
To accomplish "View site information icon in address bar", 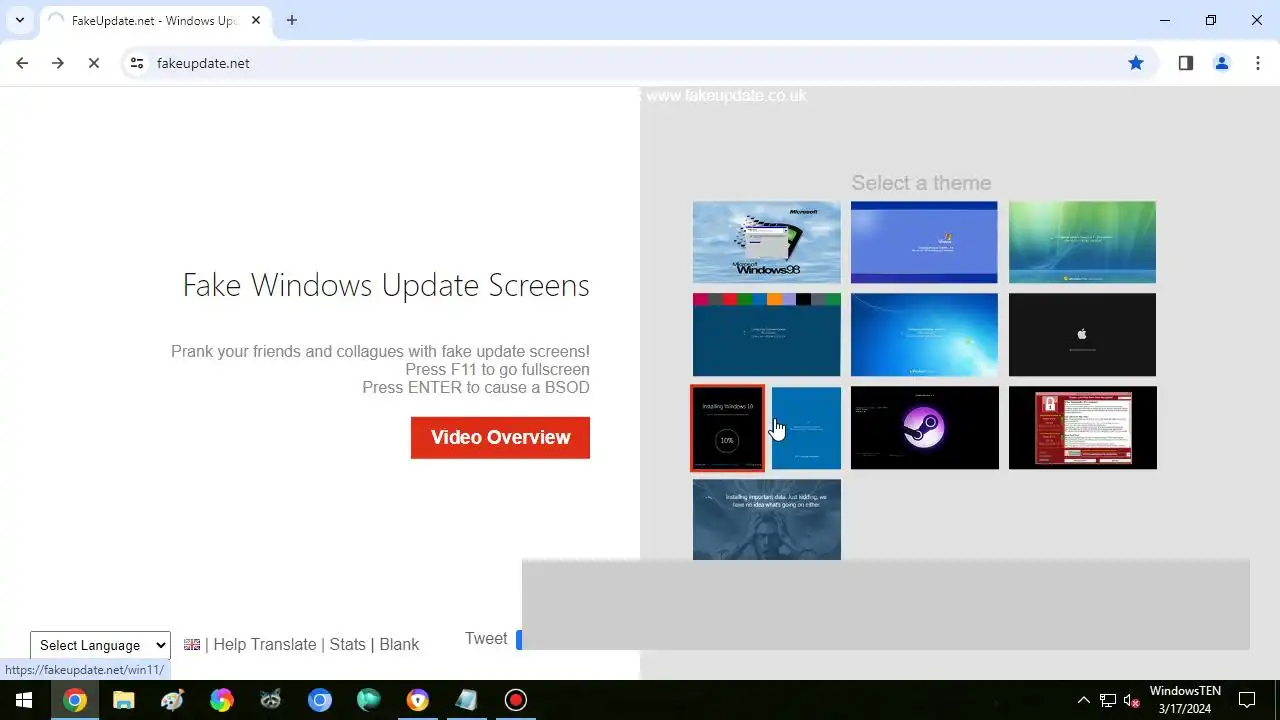I will coord(137,63).
